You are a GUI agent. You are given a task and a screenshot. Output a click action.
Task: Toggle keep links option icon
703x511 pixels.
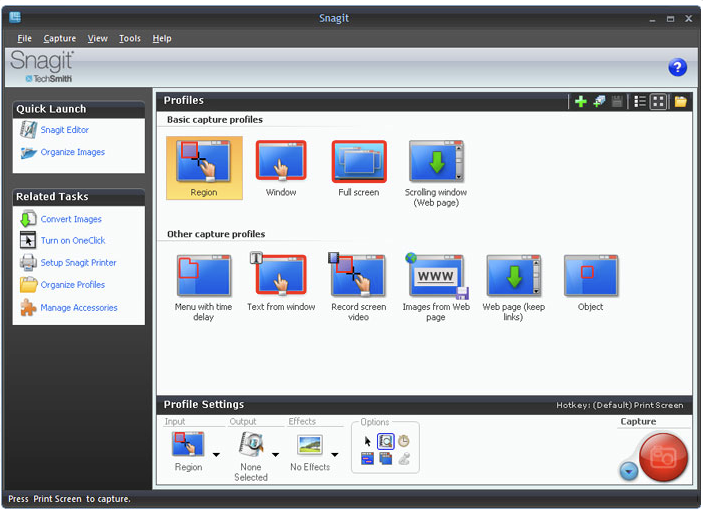[x=367, y=459]
